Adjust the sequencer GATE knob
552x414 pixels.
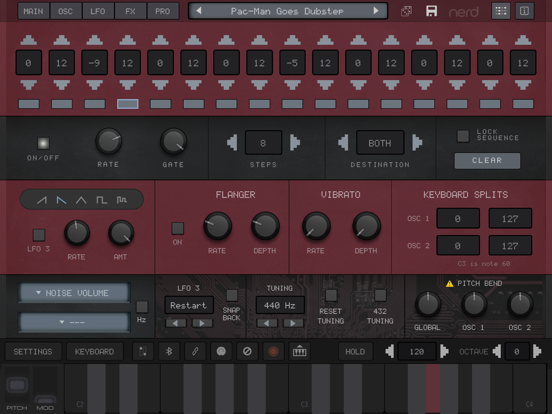click(x=173, y=142)
